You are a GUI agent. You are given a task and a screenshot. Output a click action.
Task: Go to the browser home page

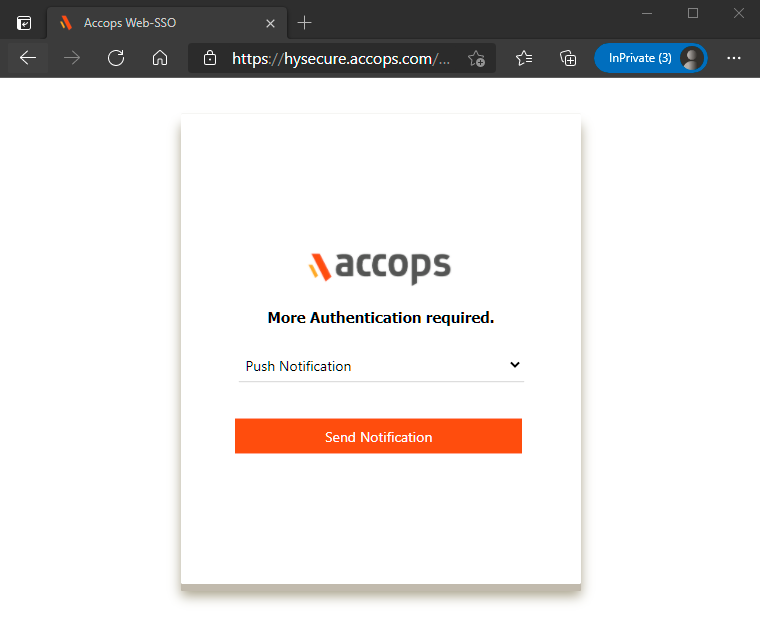(x=160, y=58)
